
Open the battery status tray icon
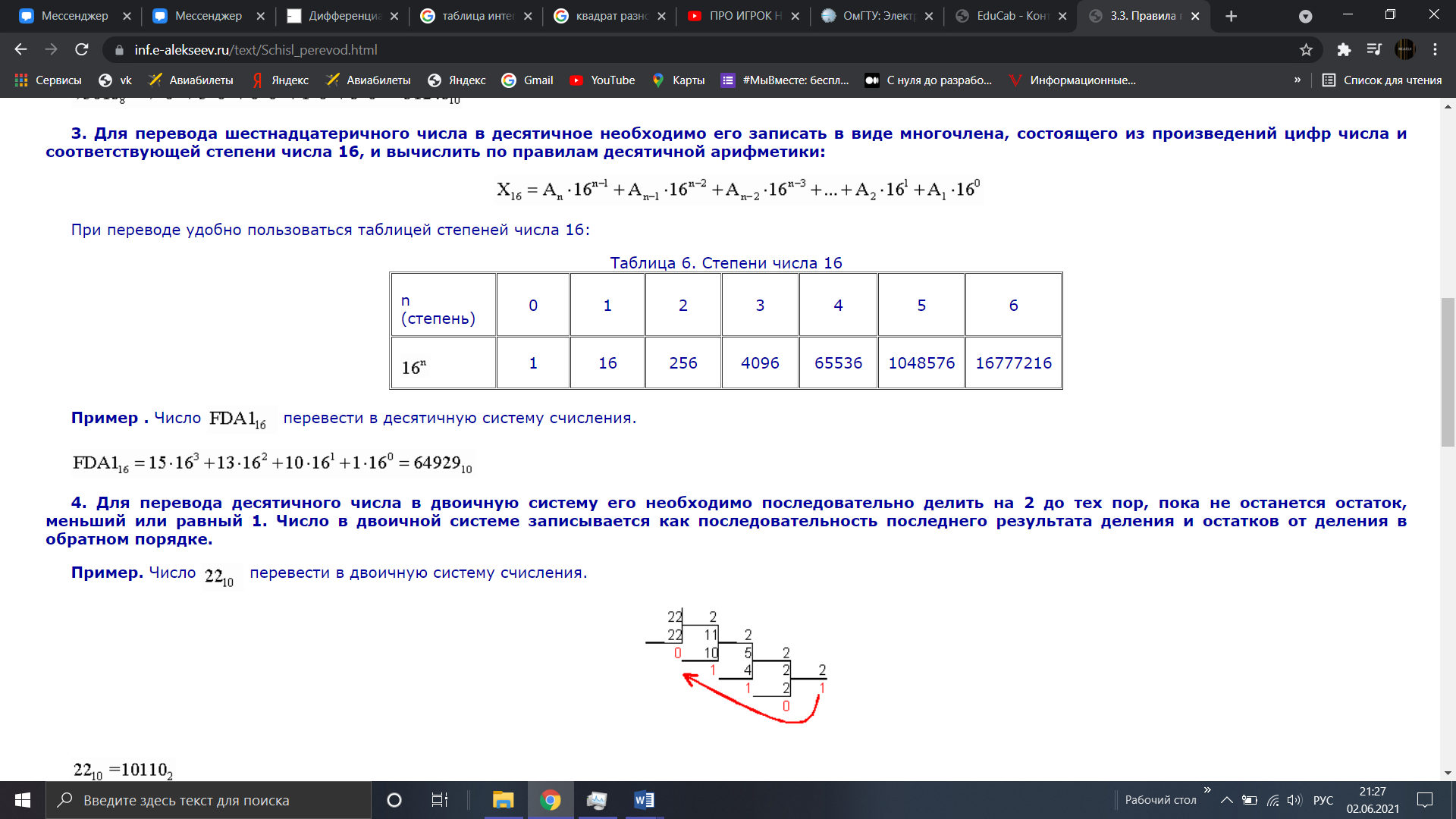tap(1249, 800)
